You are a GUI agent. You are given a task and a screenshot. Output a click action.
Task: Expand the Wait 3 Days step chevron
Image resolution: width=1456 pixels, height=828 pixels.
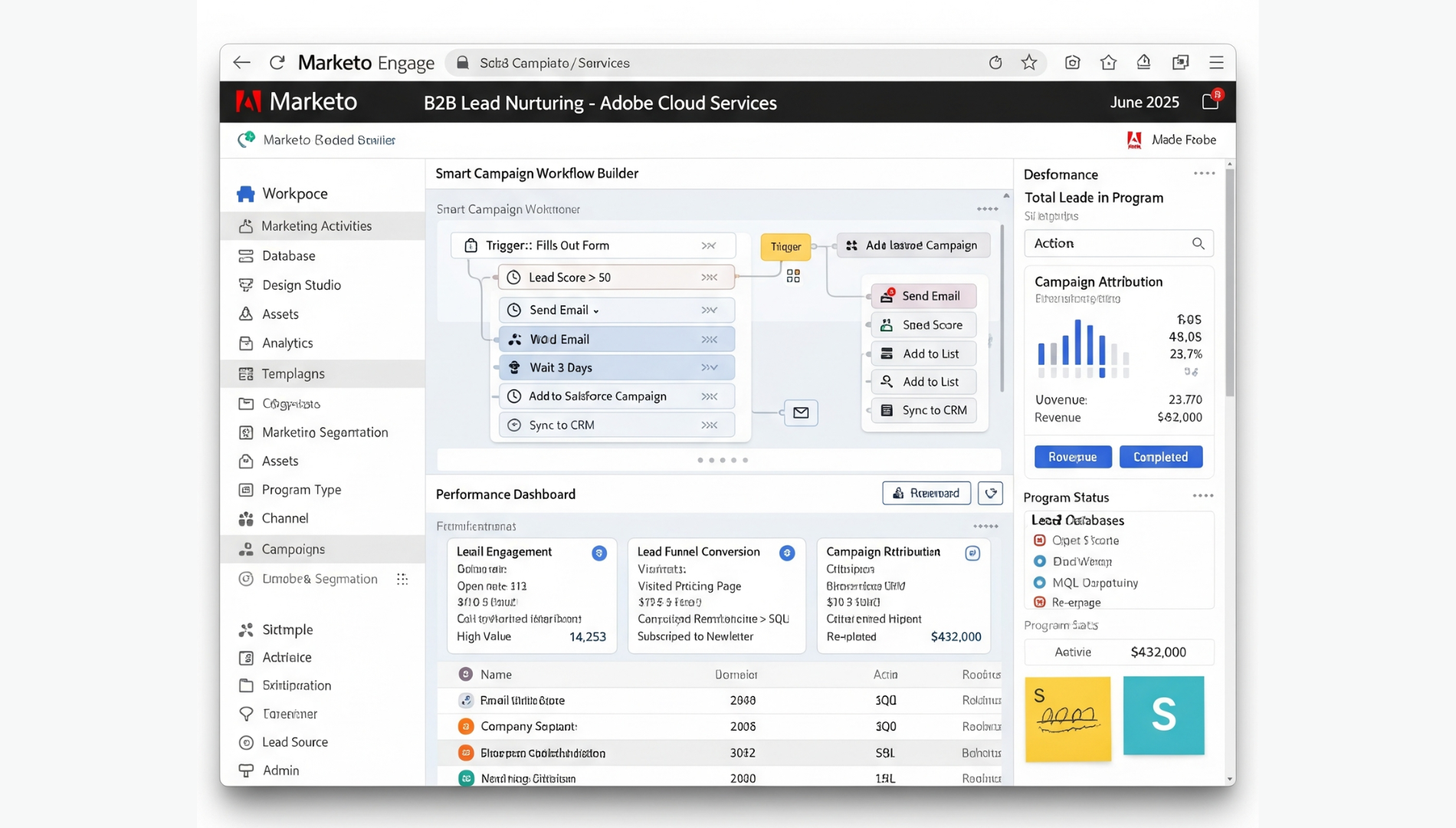(710, 368)
